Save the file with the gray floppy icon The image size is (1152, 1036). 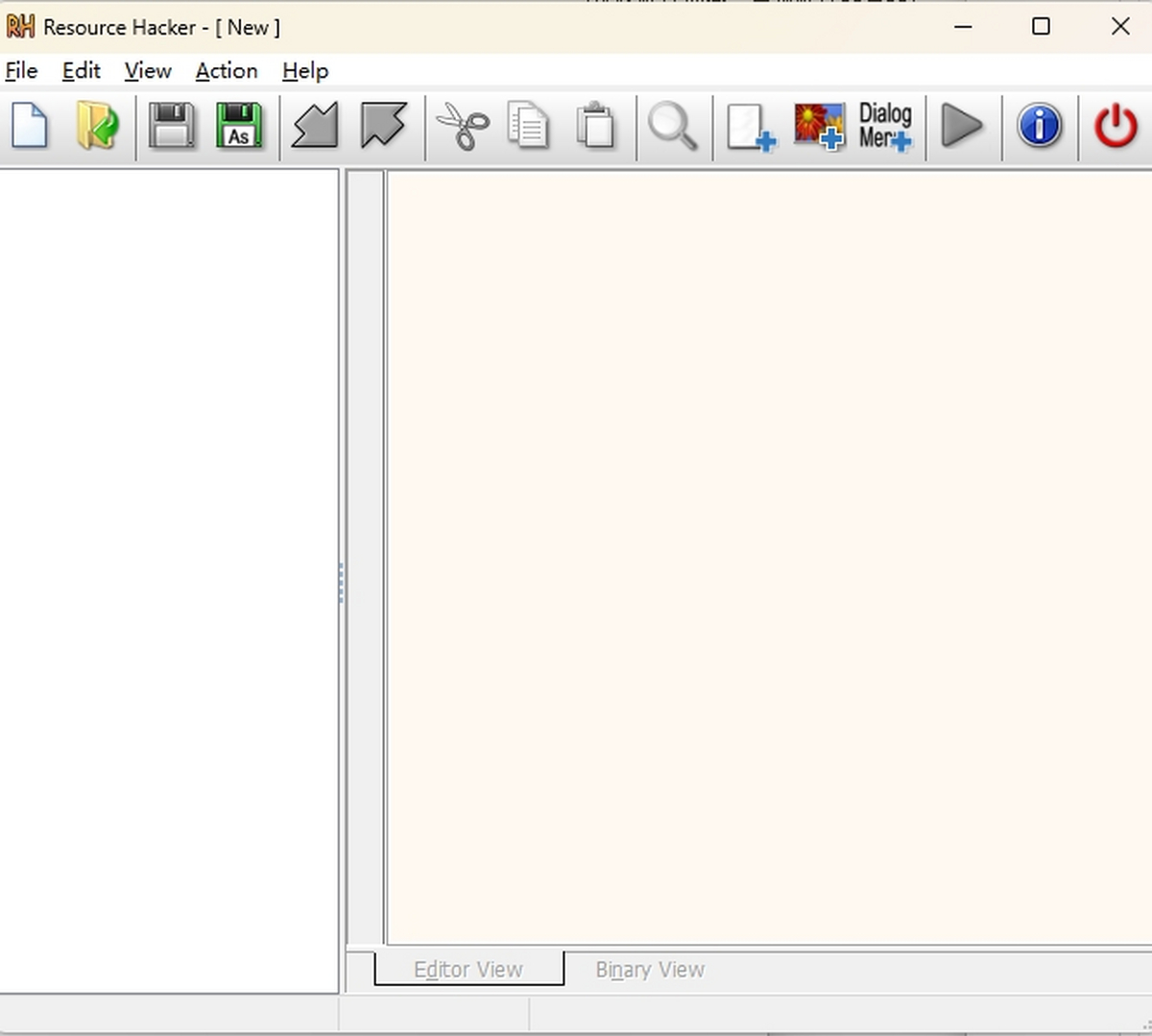coord(172,126)
